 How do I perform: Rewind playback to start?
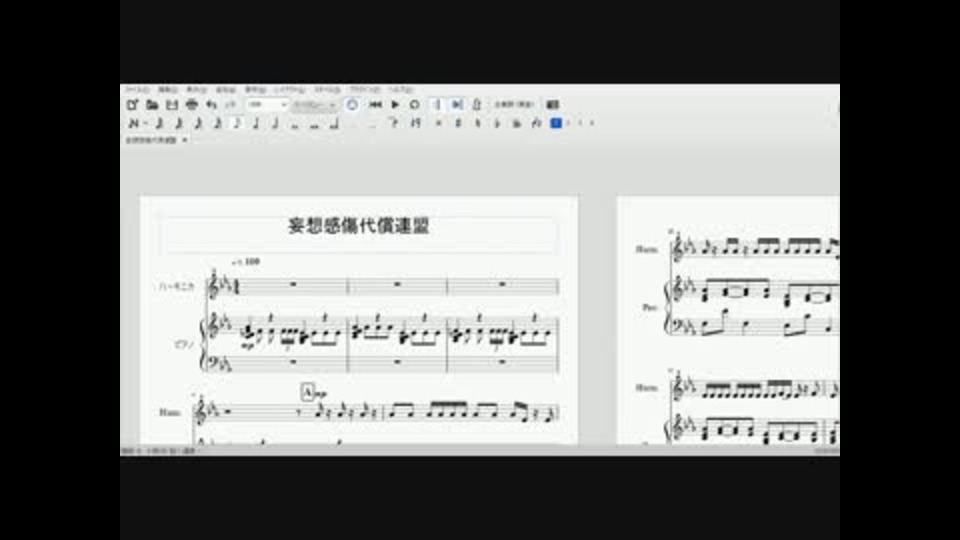pos(375,105)
